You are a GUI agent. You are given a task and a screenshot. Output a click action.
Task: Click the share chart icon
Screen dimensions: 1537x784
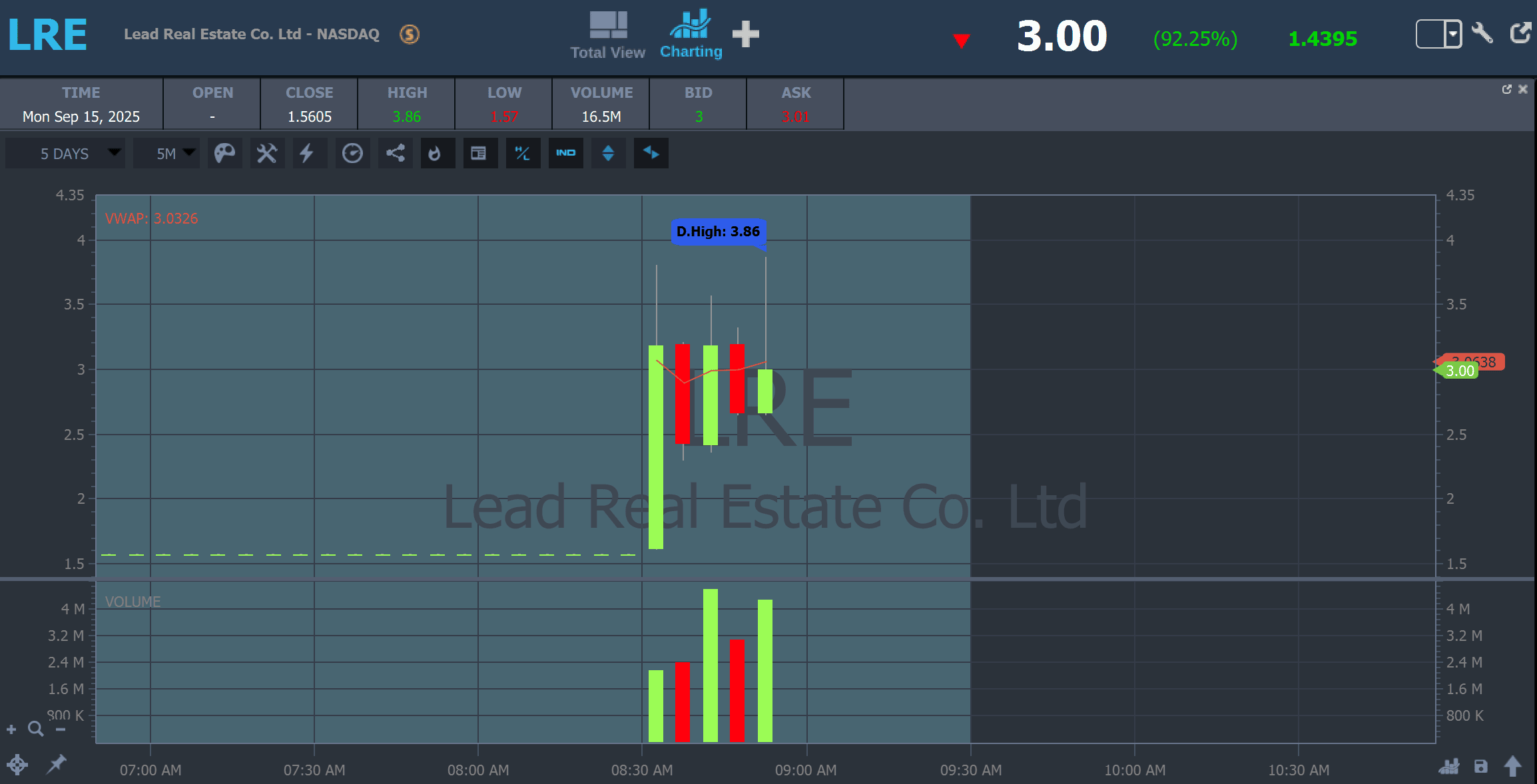tap(396, 154)
